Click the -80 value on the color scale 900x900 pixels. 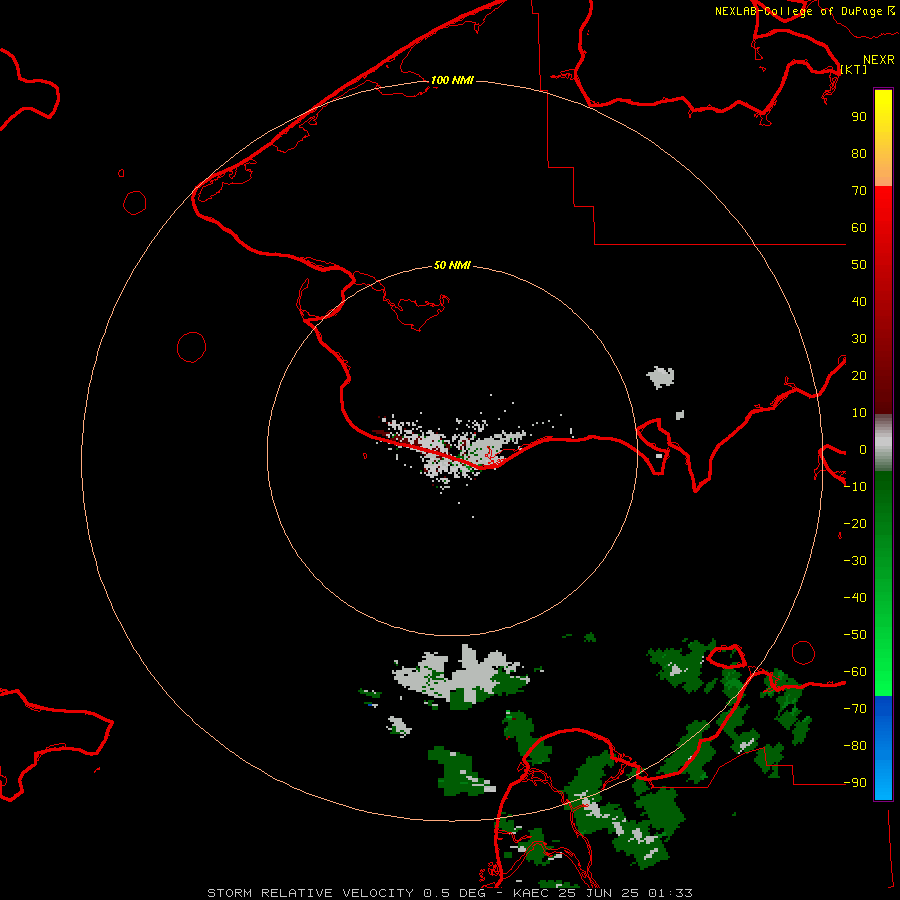point(855,746)
